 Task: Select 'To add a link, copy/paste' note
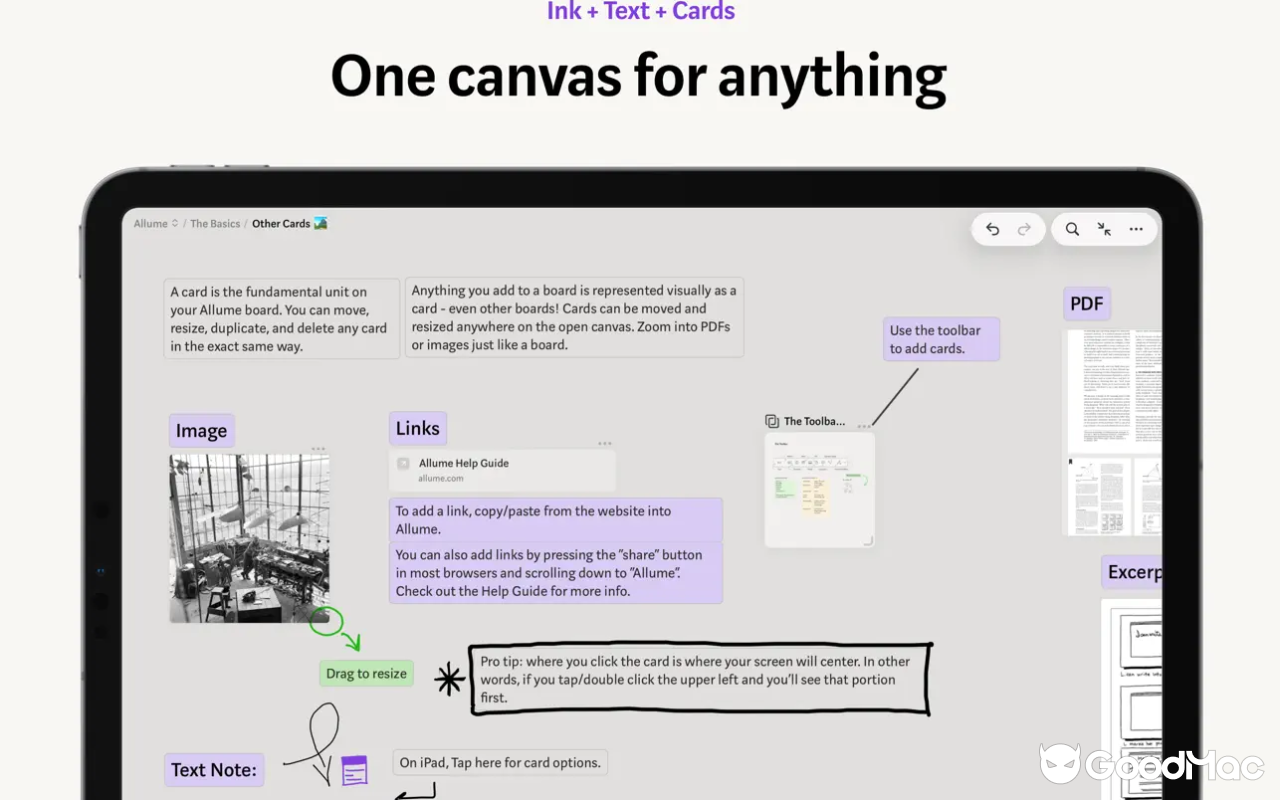click(x=556, y=520)
